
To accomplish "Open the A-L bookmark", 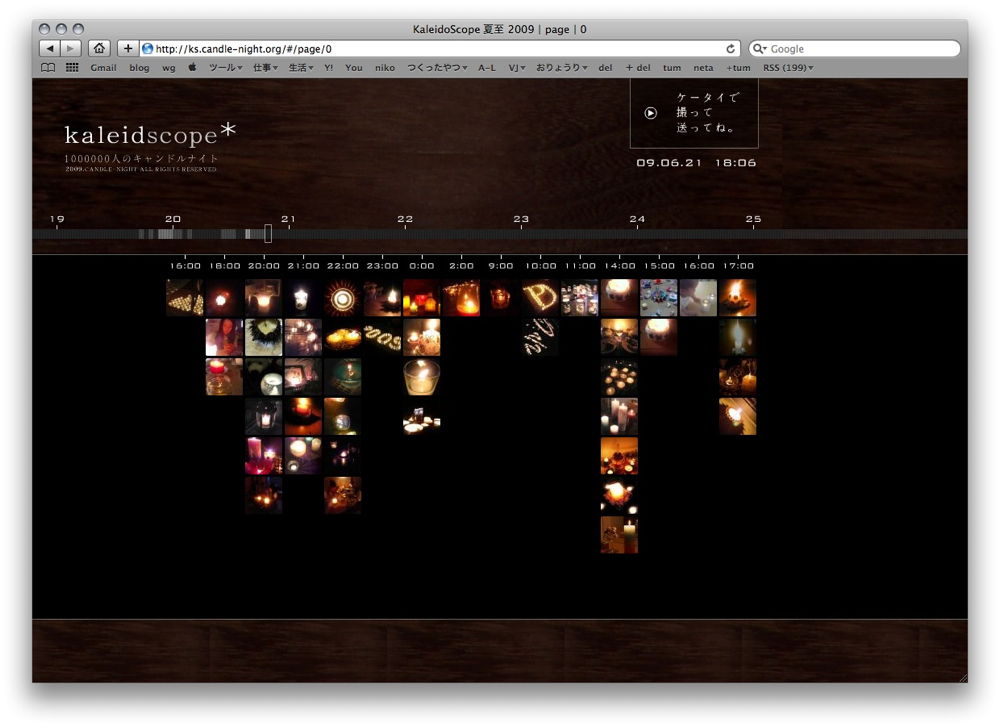I will tap(487, 68).
